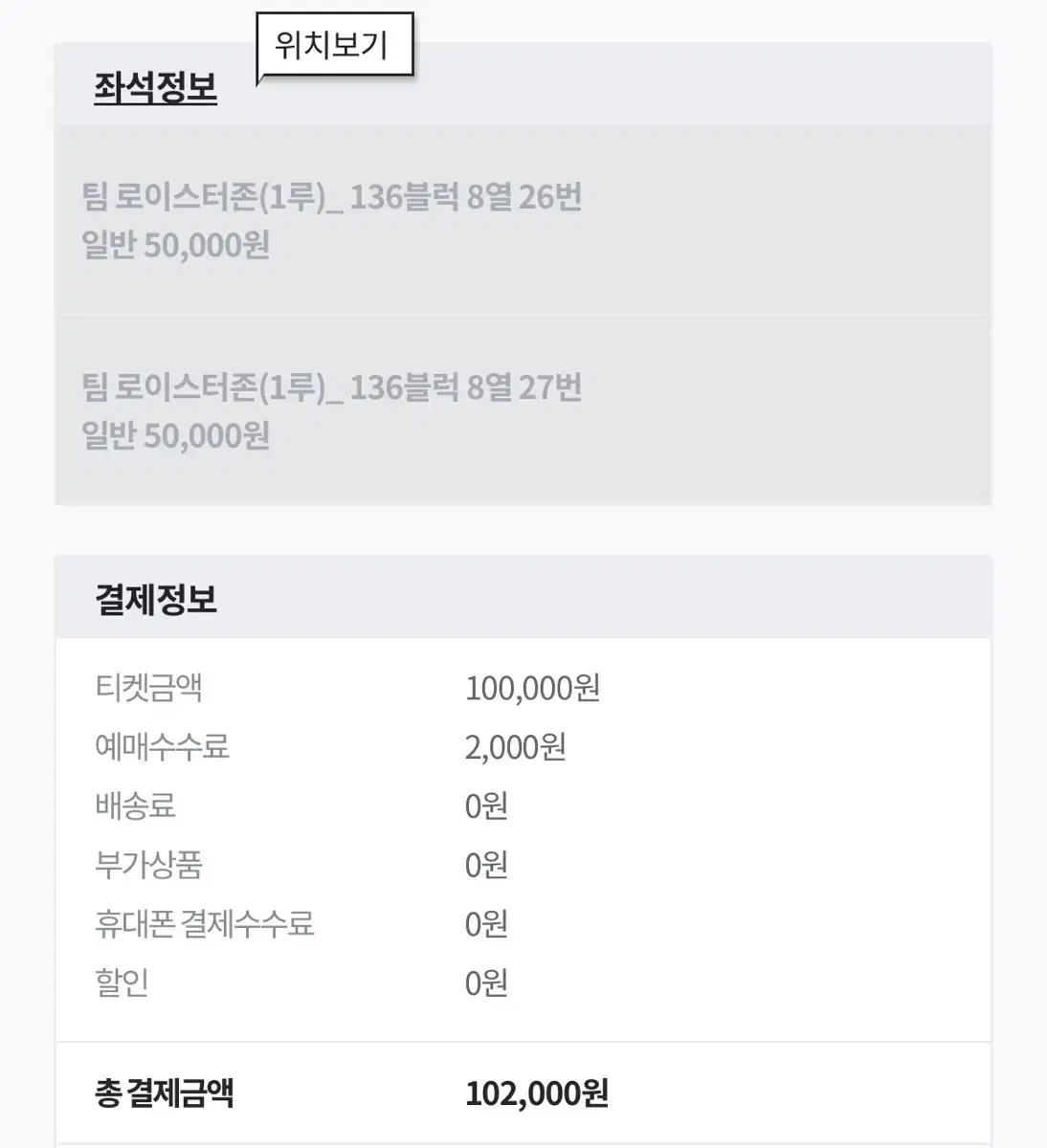Viewport: 1047px width, 1148px height.
Task: Click the 0원 value beside 부가상품
Action: coord(486,866)
